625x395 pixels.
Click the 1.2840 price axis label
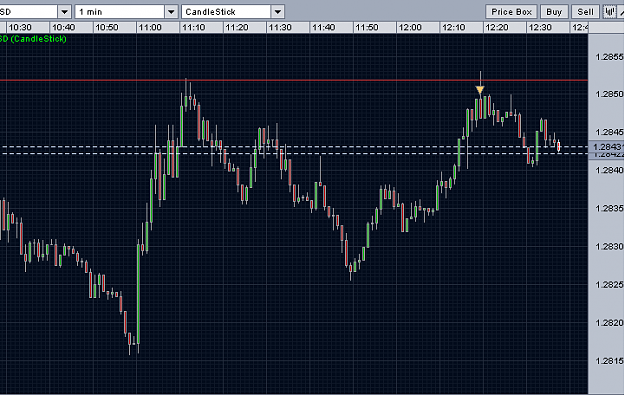609,171
